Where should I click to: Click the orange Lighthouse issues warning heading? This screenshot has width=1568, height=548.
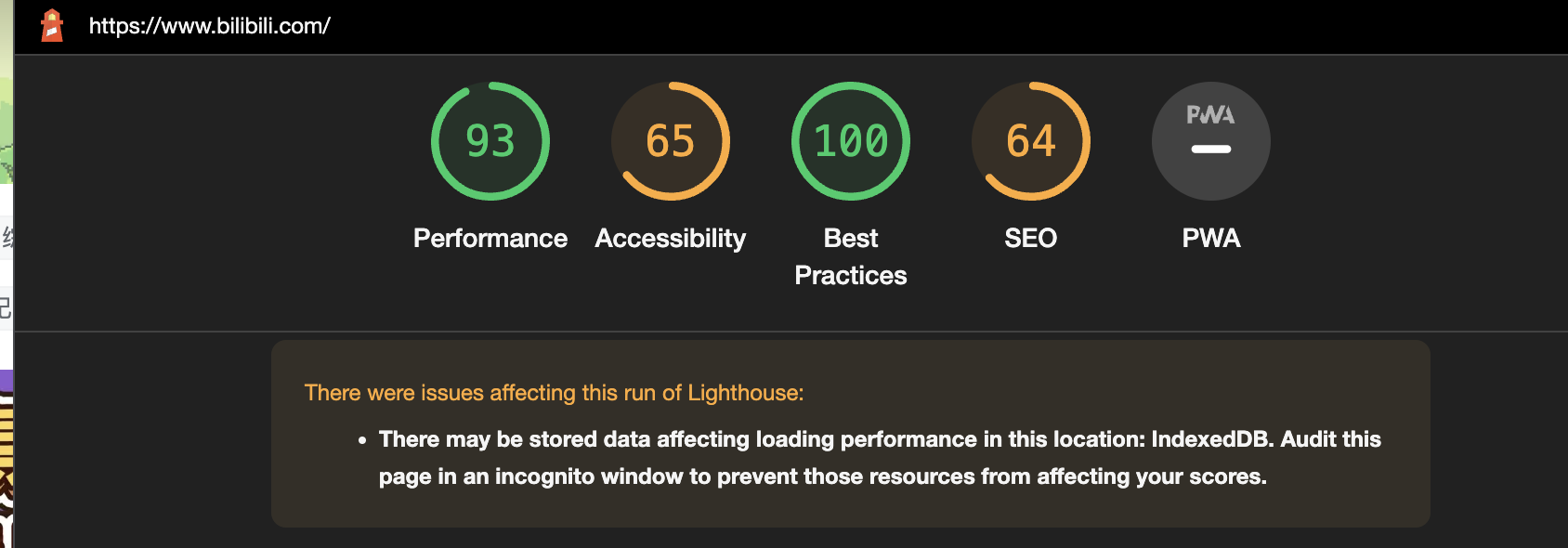point(555,393)
